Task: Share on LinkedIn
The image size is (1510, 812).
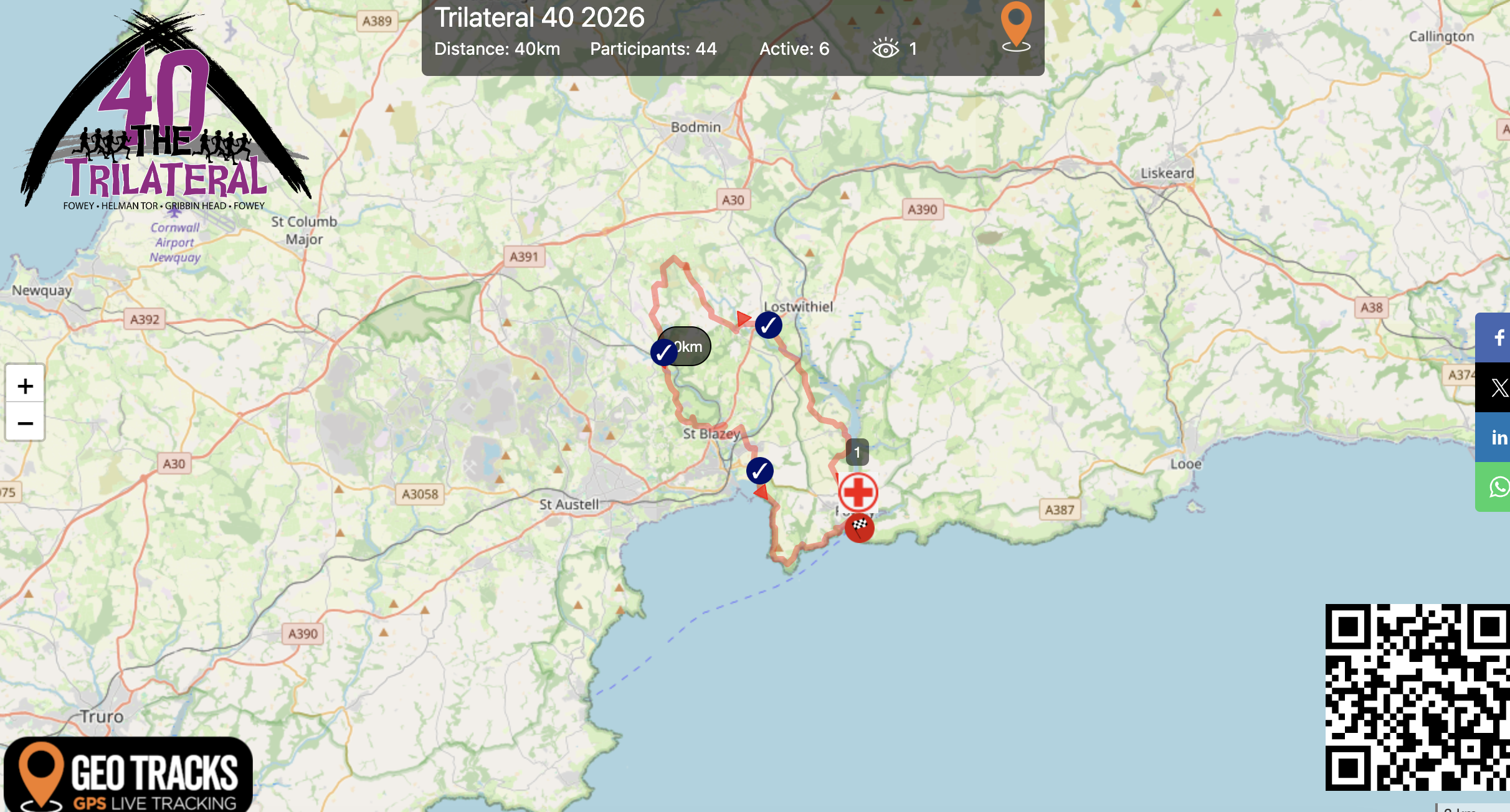Action: (1498, 438)
